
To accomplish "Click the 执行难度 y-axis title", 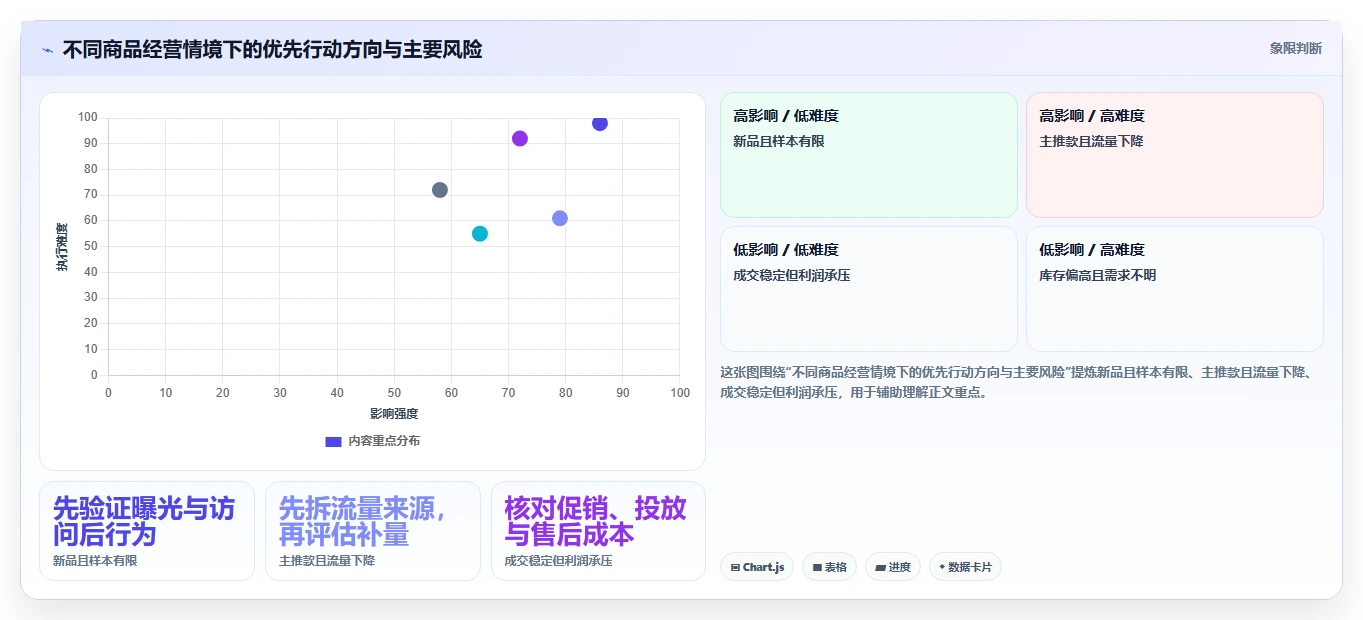I will click(62, 247).
